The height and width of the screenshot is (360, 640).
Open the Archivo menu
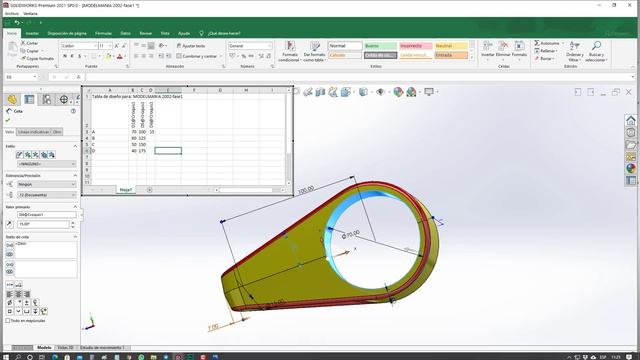click(11, 13)
